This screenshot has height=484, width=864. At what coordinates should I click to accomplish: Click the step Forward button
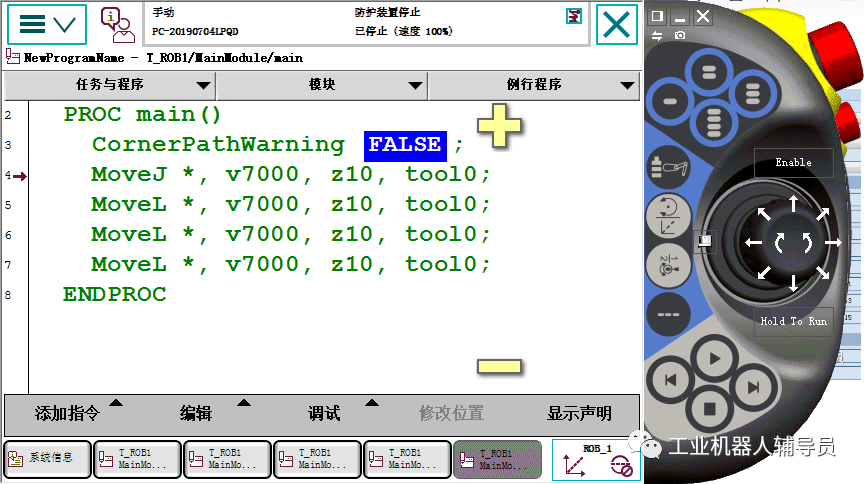pyautogui.click(x=754, y=386)
